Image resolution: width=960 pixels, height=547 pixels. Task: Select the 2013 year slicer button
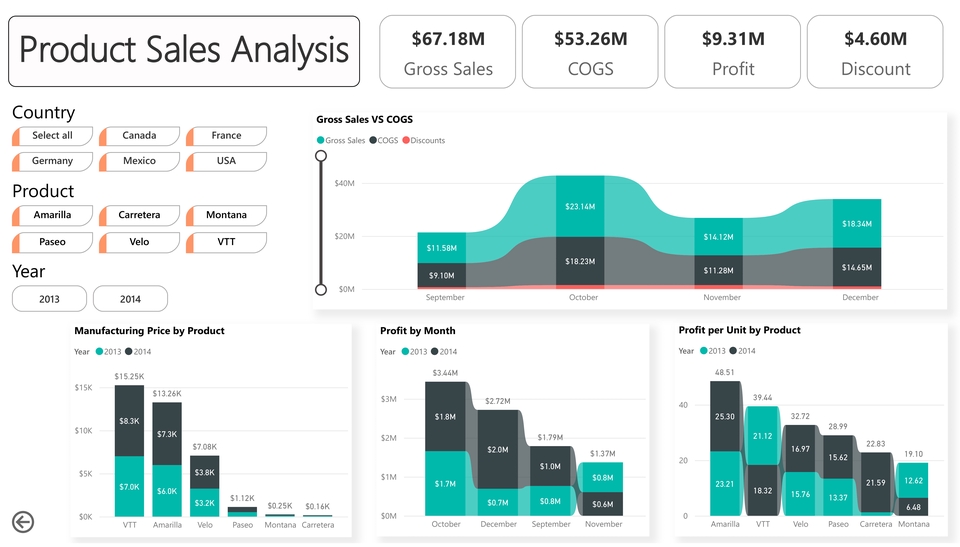pos(50,299)
